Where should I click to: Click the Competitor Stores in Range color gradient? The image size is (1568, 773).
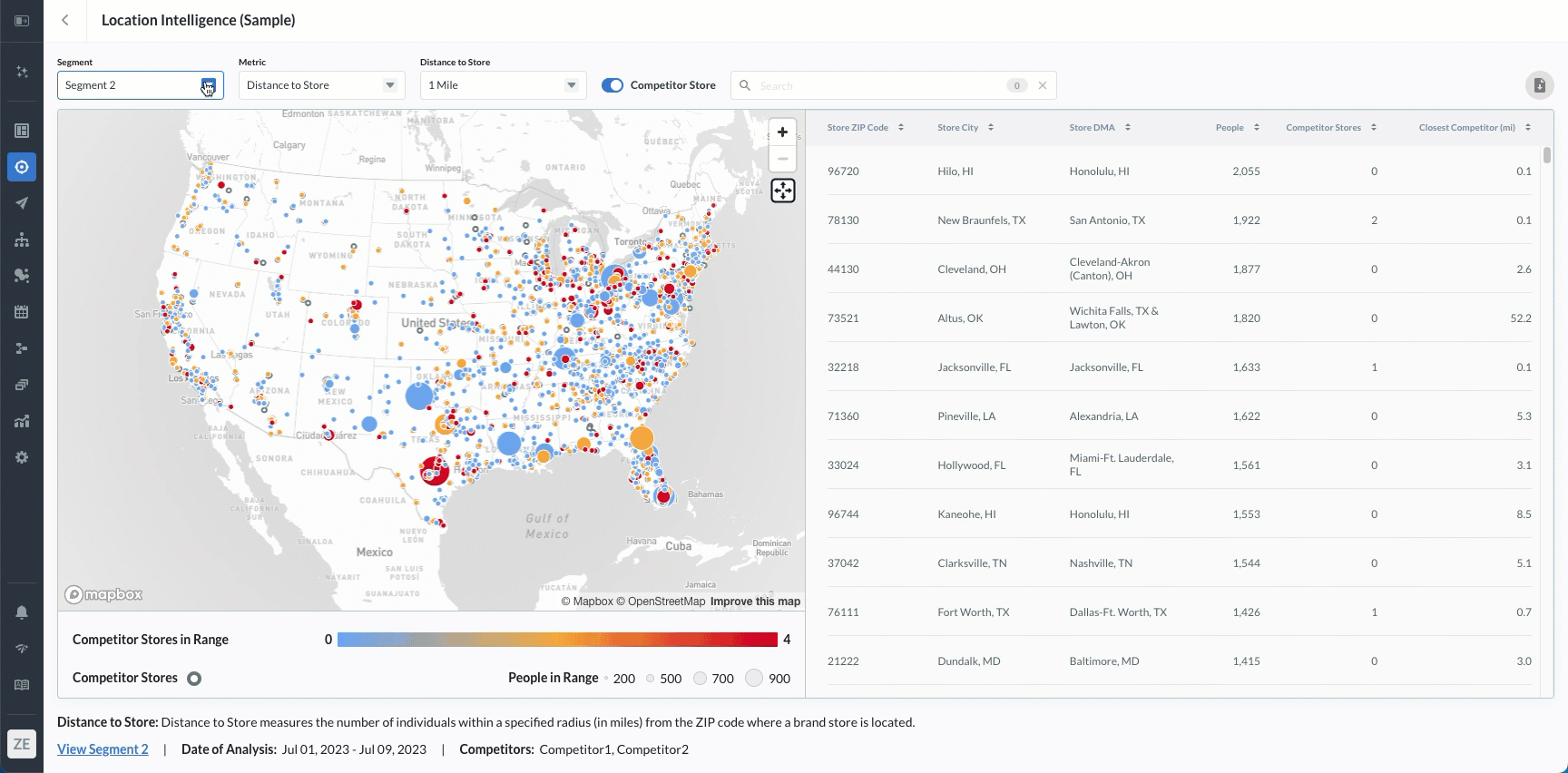coord(557,640)
